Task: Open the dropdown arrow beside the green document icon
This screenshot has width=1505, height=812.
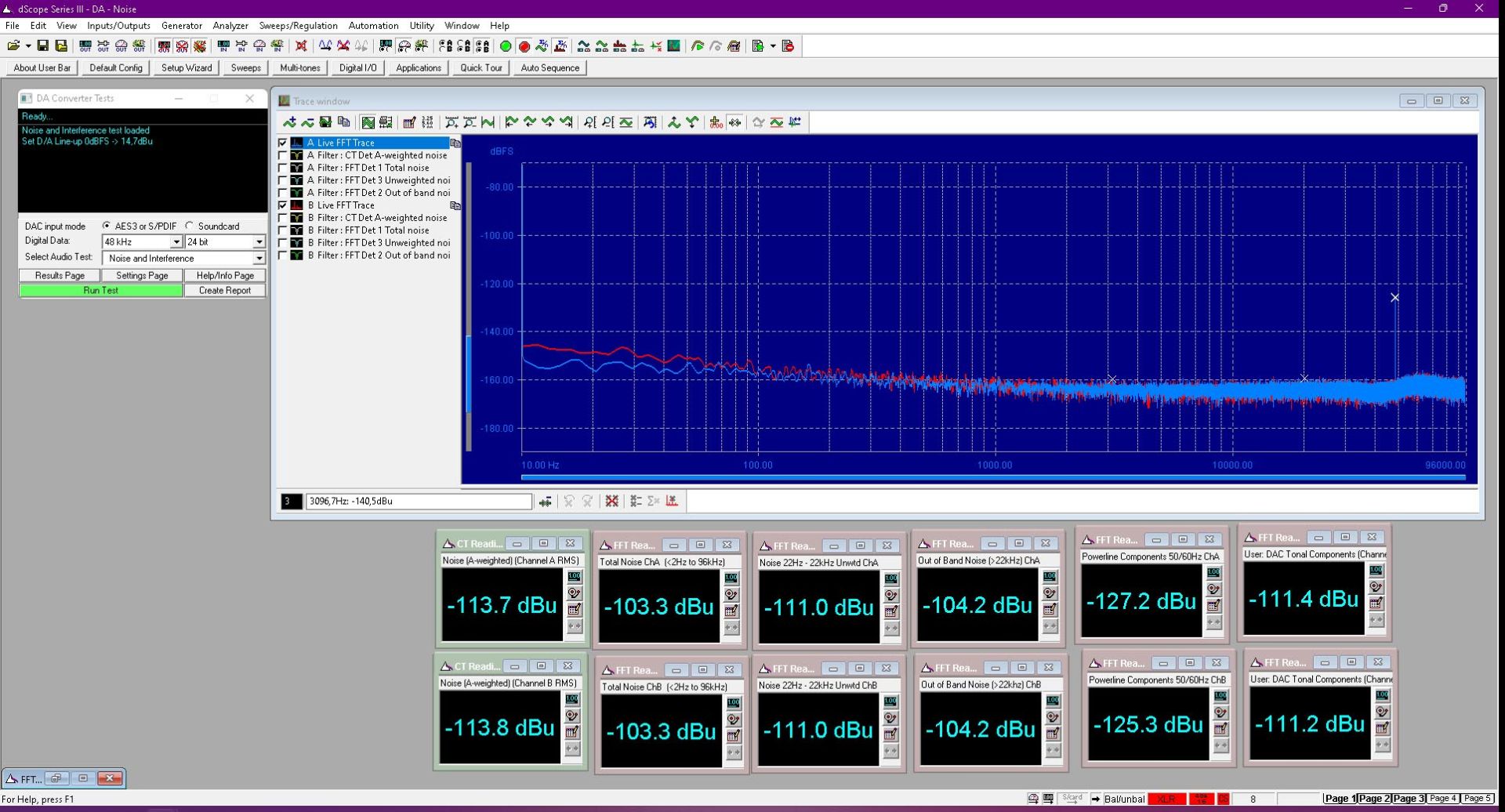Action: click(x=773, y=46)
